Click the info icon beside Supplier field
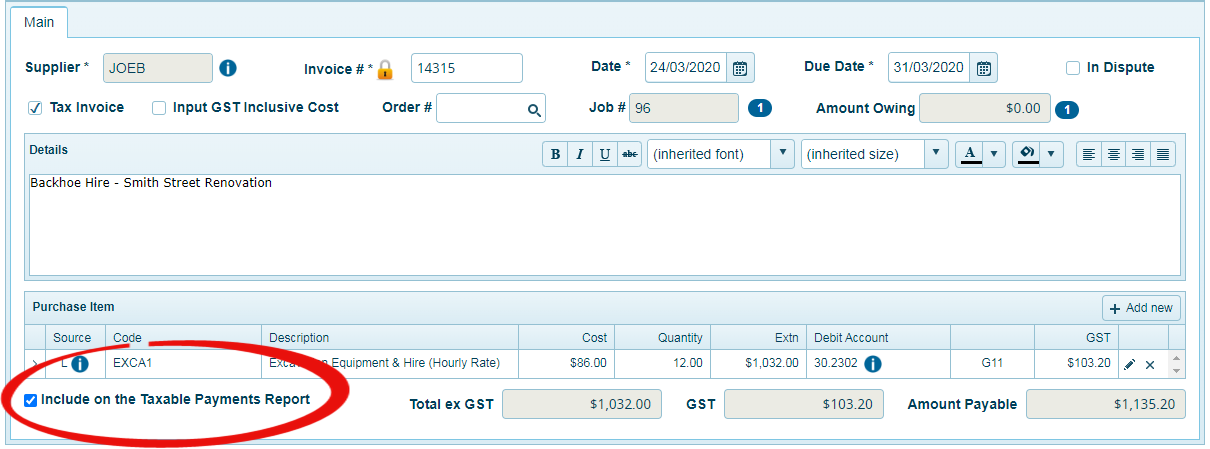Screen dimensions: 1210x449 pyautogui.click(x=228, y=68)
